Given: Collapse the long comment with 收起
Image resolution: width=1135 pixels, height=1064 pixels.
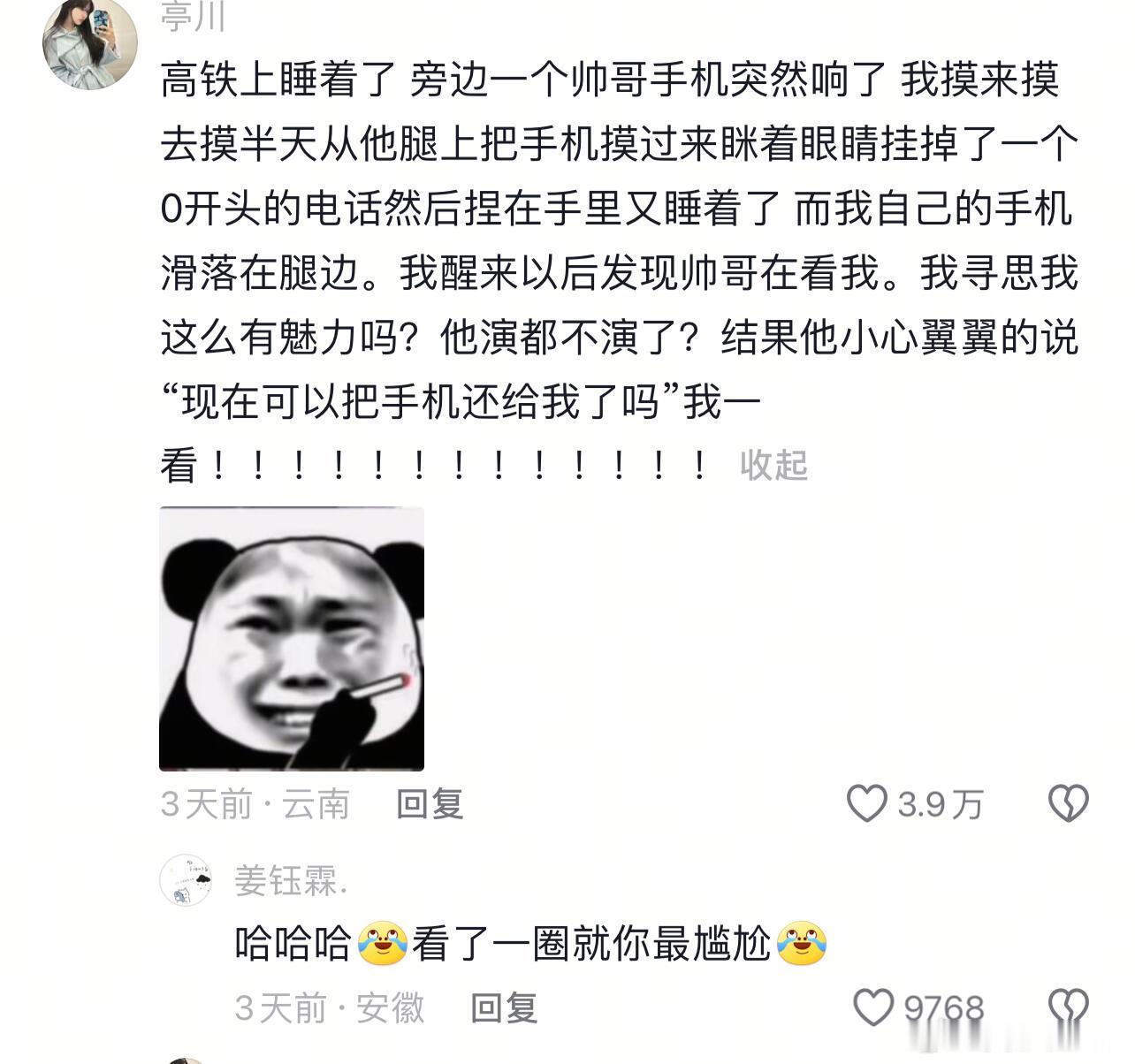Looking at the screenshot, I should point(773,465).
